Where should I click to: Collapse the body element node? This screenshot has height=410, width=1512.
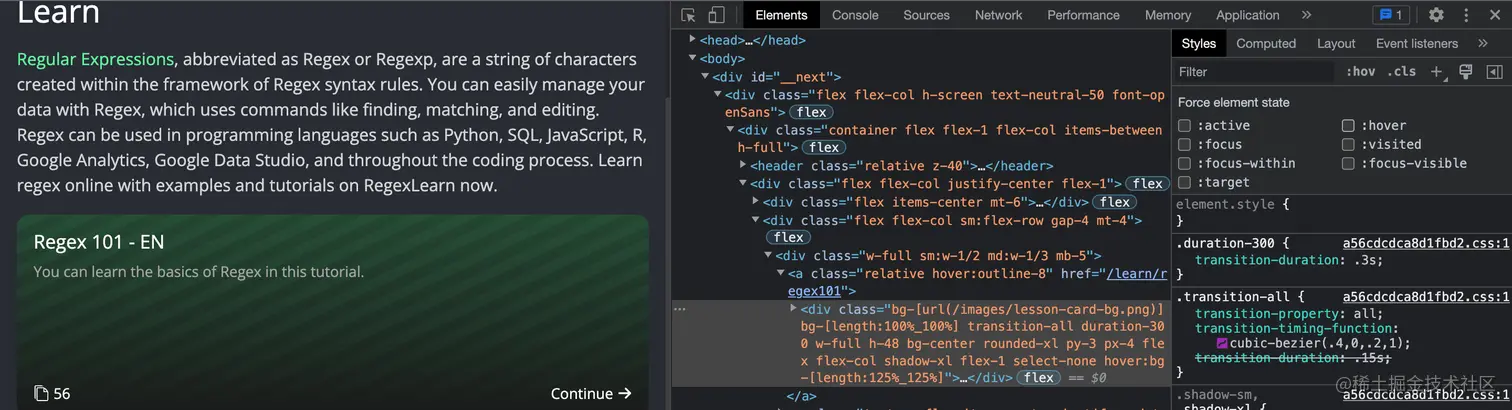coord(693,59)
